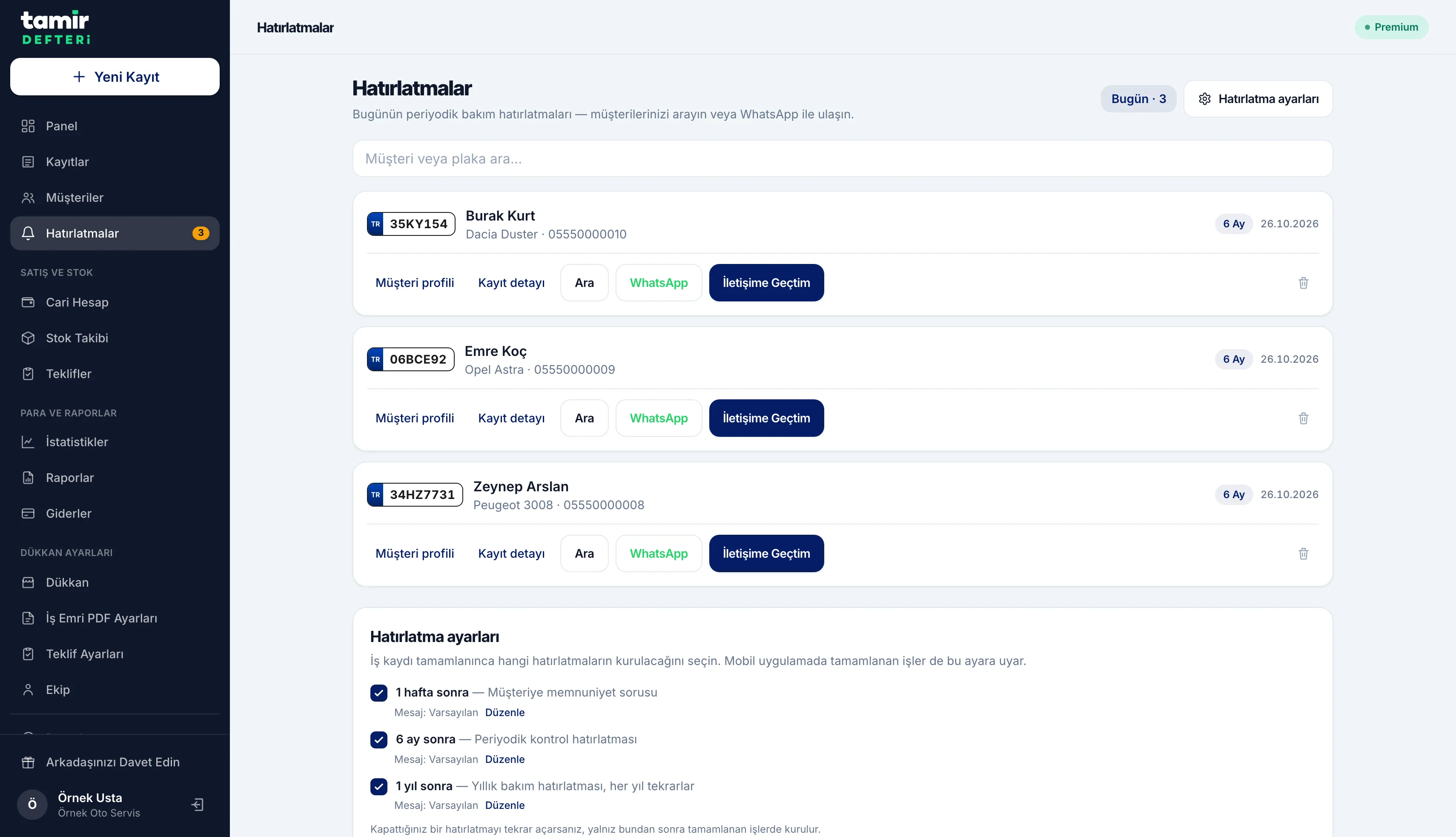Screen dimensions: 1456x837
Task: Click Yeni Kayıt button
Action: point(115,77)
